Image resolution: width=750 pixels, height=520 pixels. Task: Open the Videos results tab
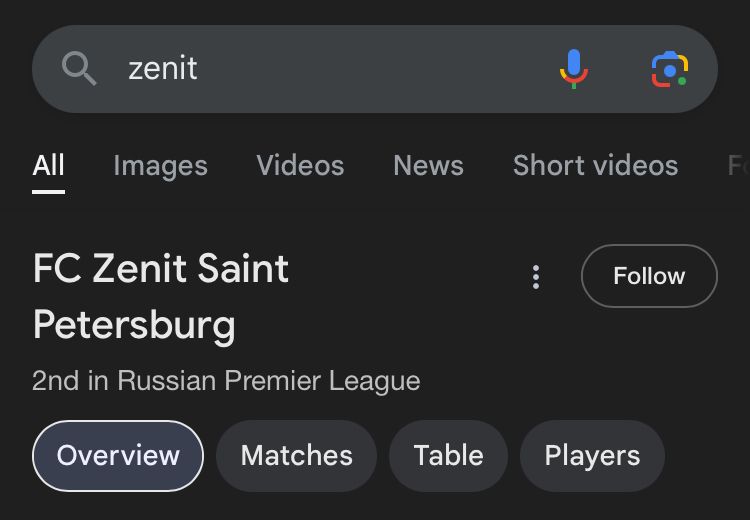[x=300, y=166]
